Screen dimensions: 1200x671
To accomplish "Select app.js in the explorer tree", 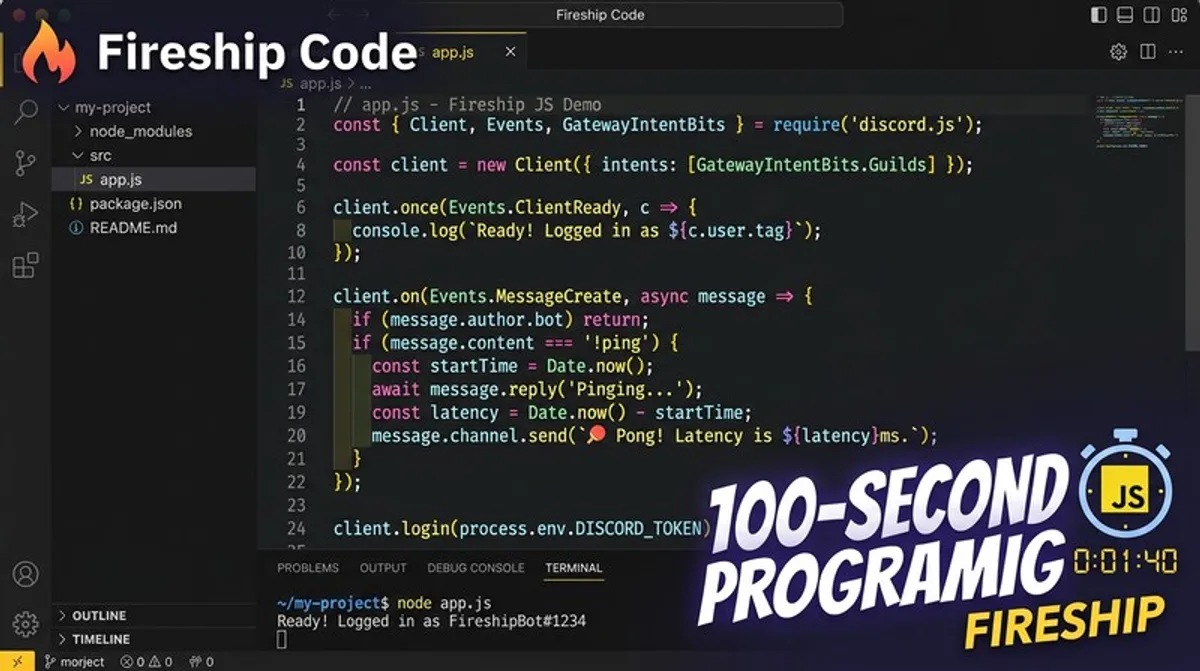I will pos(153,179).
